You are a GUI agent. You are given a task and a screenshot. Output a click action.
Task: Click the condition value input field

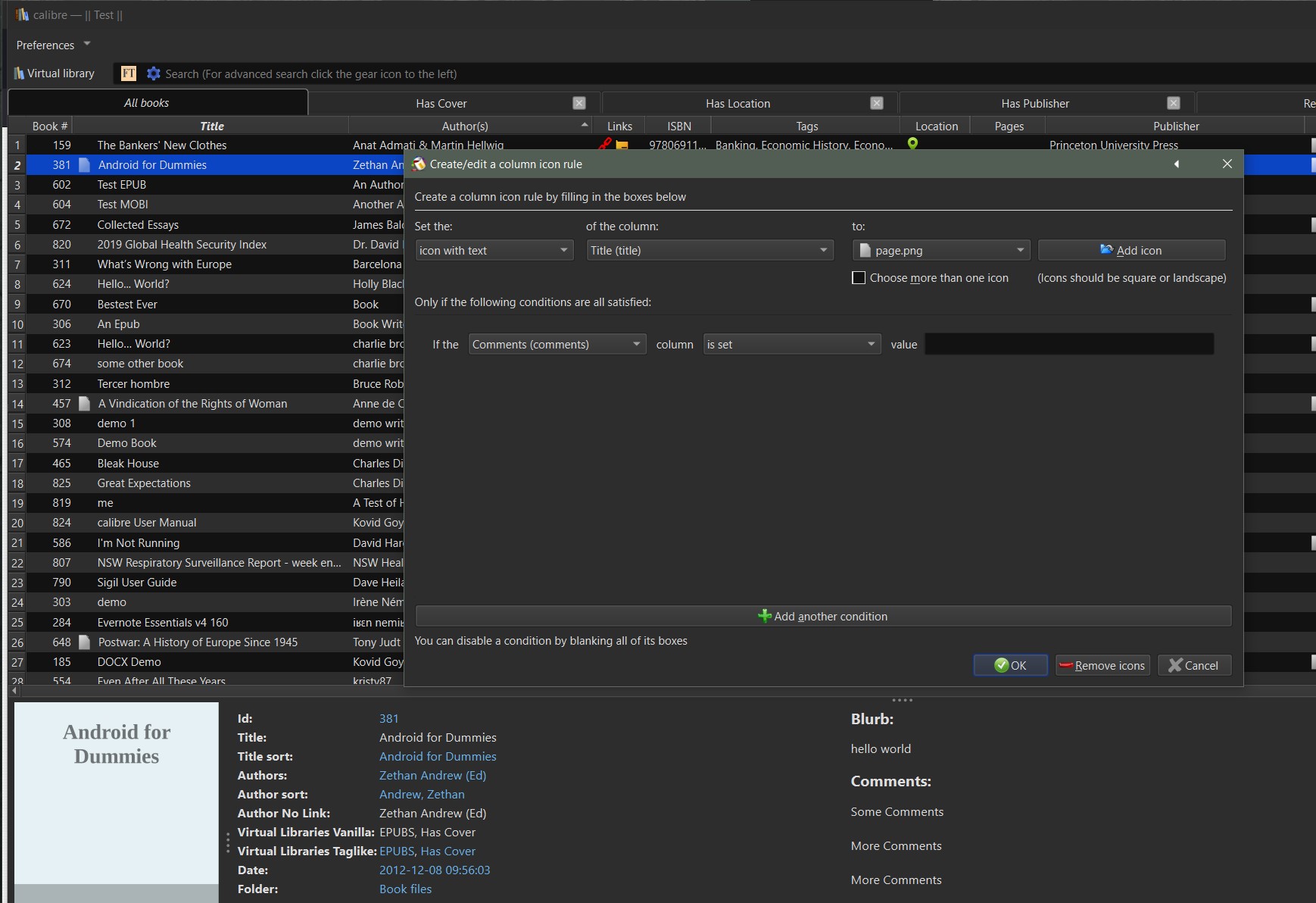click(x=1068, y=344)
